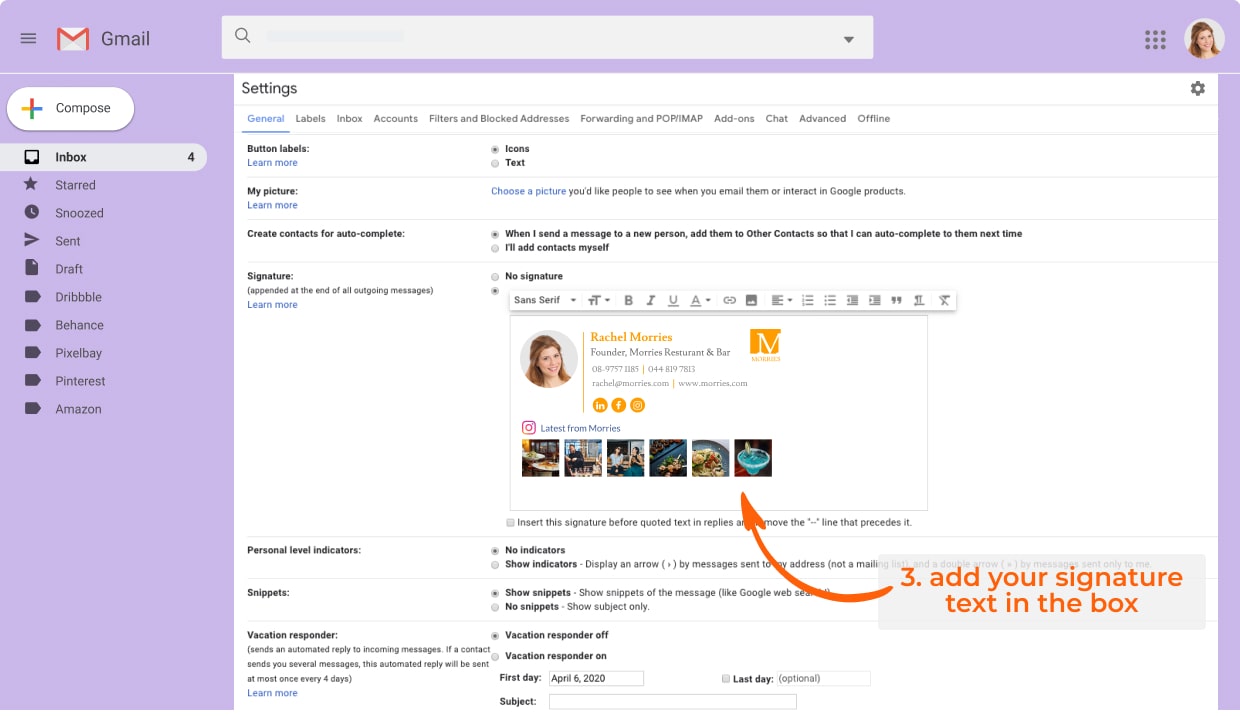Click the Compose button
The height and width of the screenshot is (716, 1240).
71,108
